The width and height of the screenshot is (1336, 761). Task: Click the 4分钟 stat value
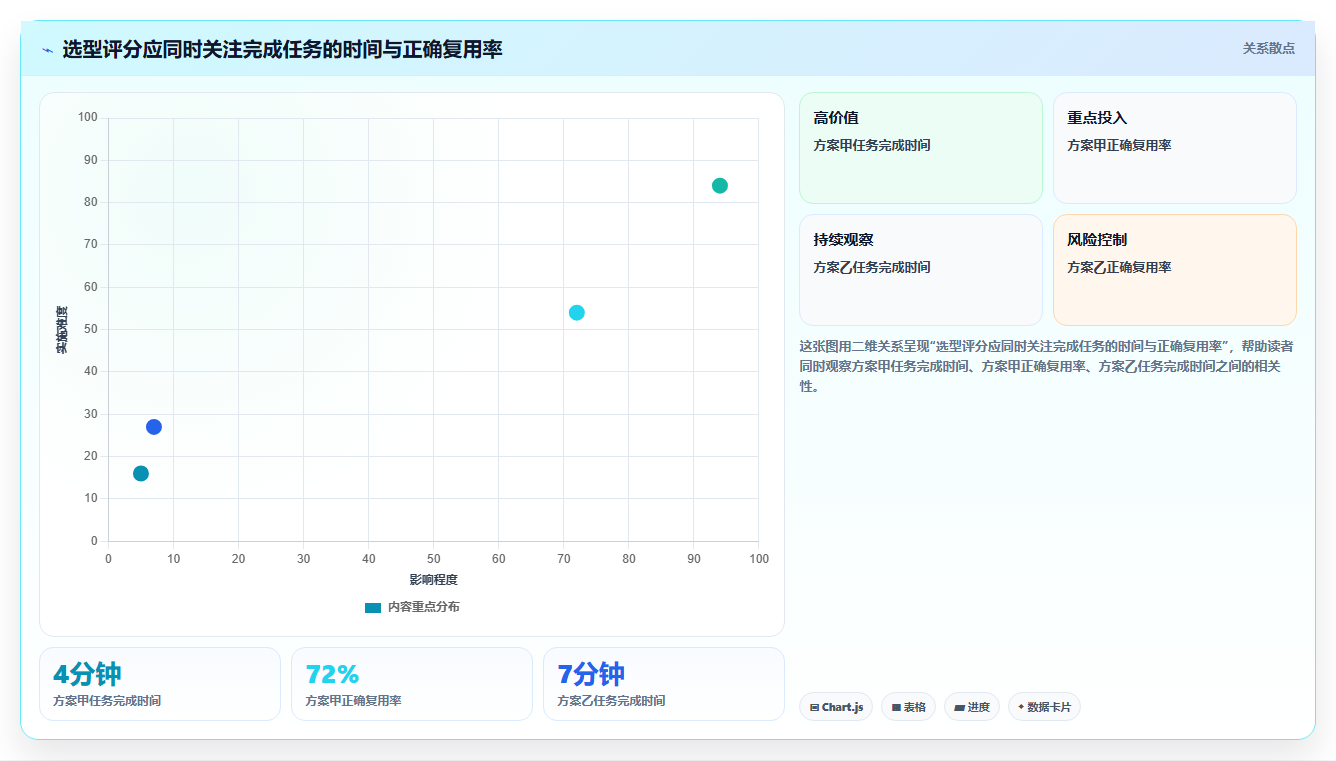pos(87,674)
